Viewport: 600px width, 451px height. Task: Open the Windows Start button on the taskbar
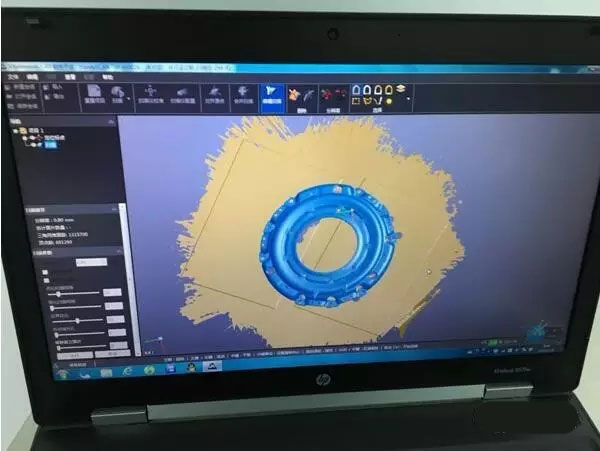pyautogui.click(x=62, y=370)
